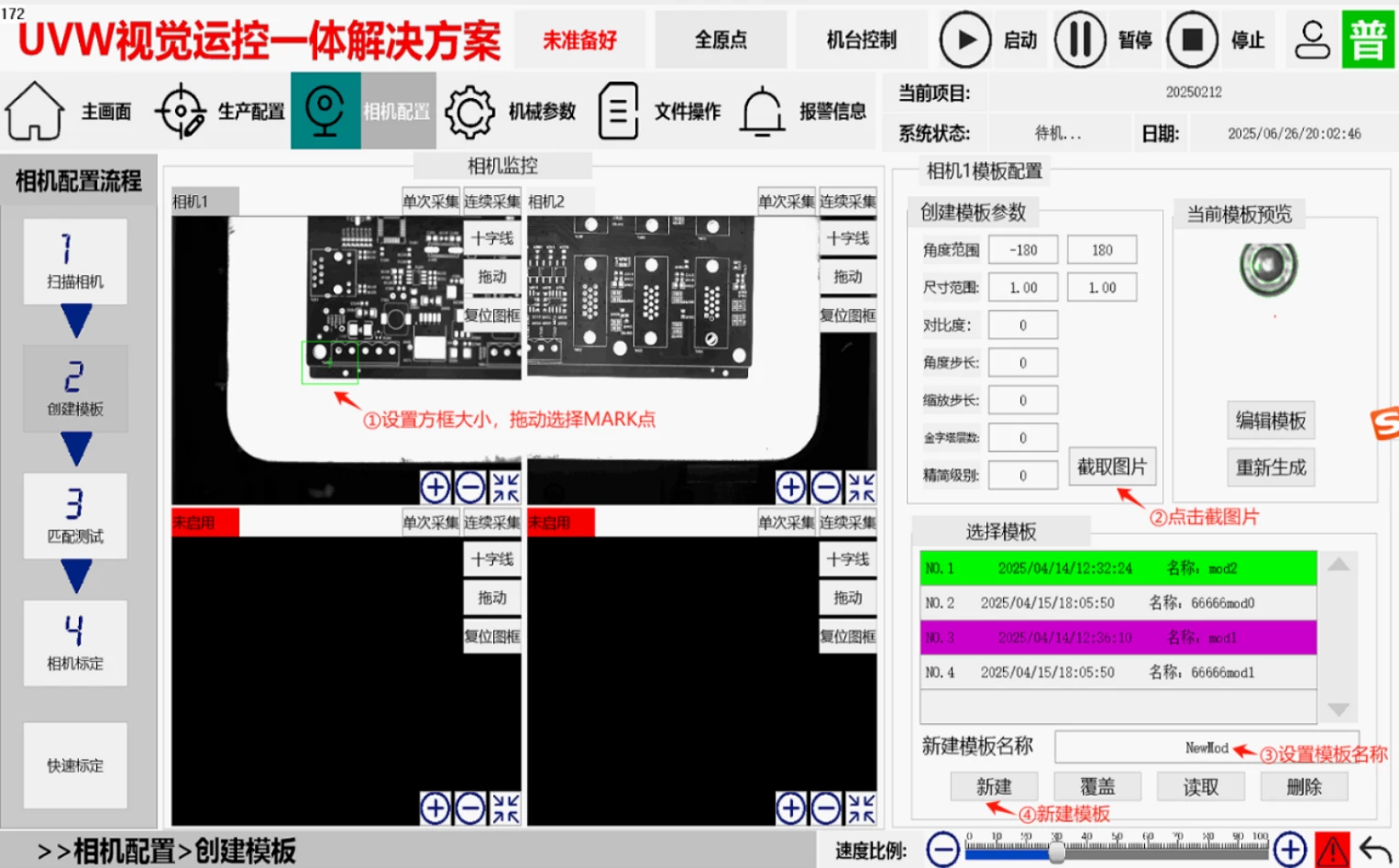Click the Stop (停止) icon
Viewport: 1399px width, 868px height.
1193,39
